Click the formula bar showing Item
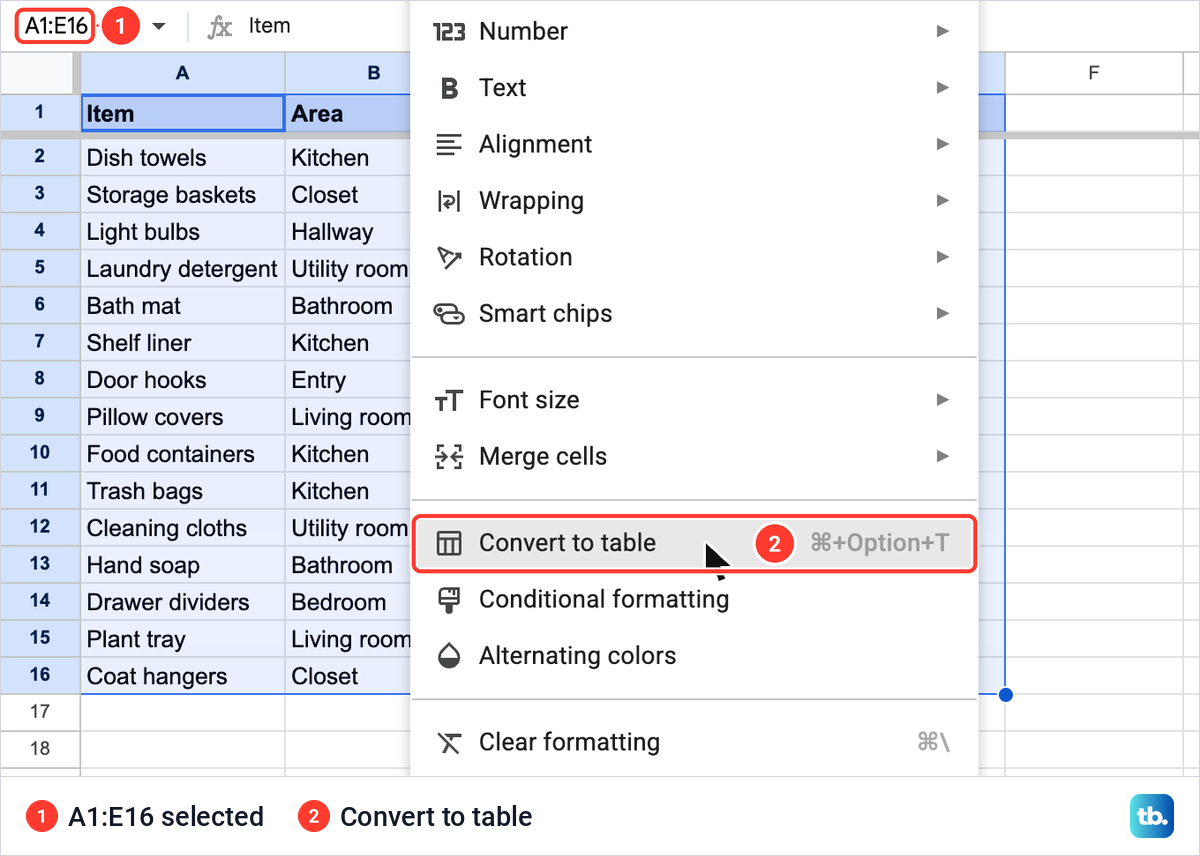Screen dimensions: 1200x856 (x=269, y=26)
